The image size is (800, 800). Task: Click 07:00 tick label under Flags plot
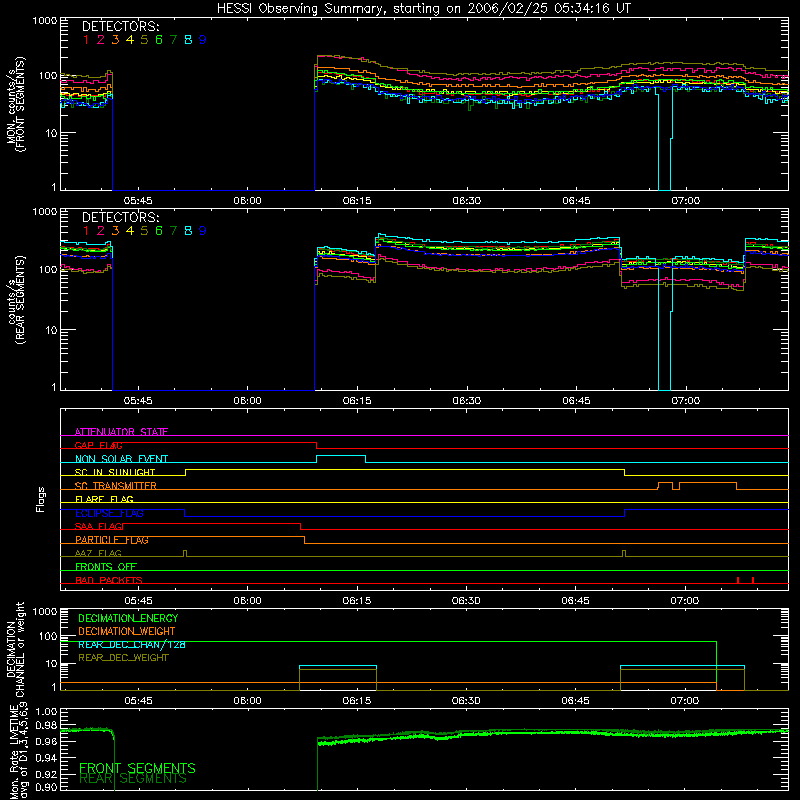685,601
